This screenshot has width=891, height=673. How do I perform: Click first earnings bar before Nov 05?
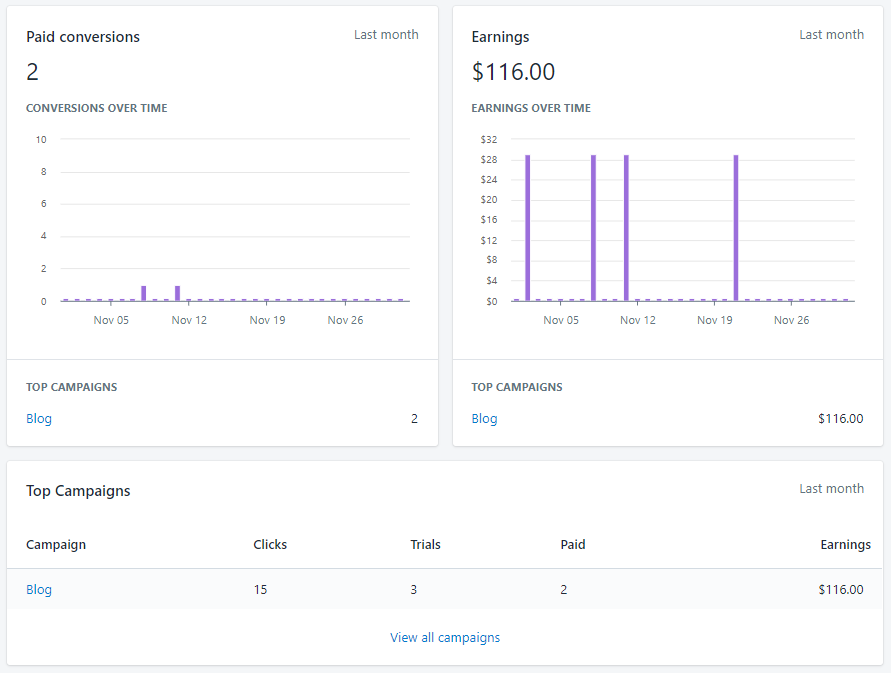[x=528, y=228]
